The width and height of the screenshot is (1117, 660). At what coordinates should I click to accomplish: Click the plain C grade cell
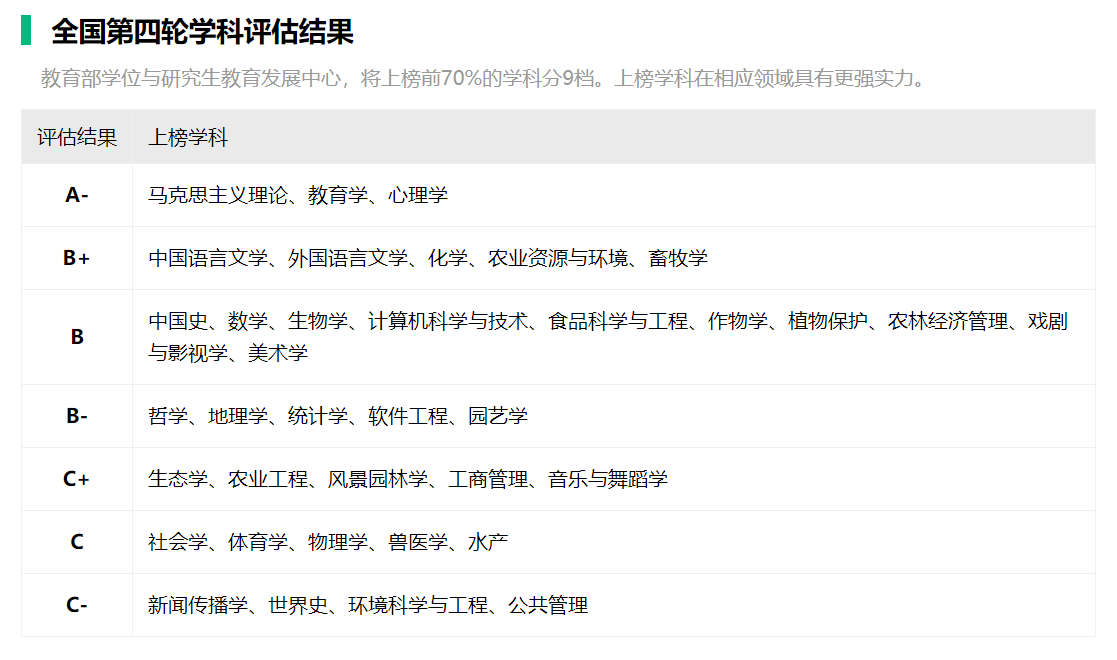(x=77, y=542)
